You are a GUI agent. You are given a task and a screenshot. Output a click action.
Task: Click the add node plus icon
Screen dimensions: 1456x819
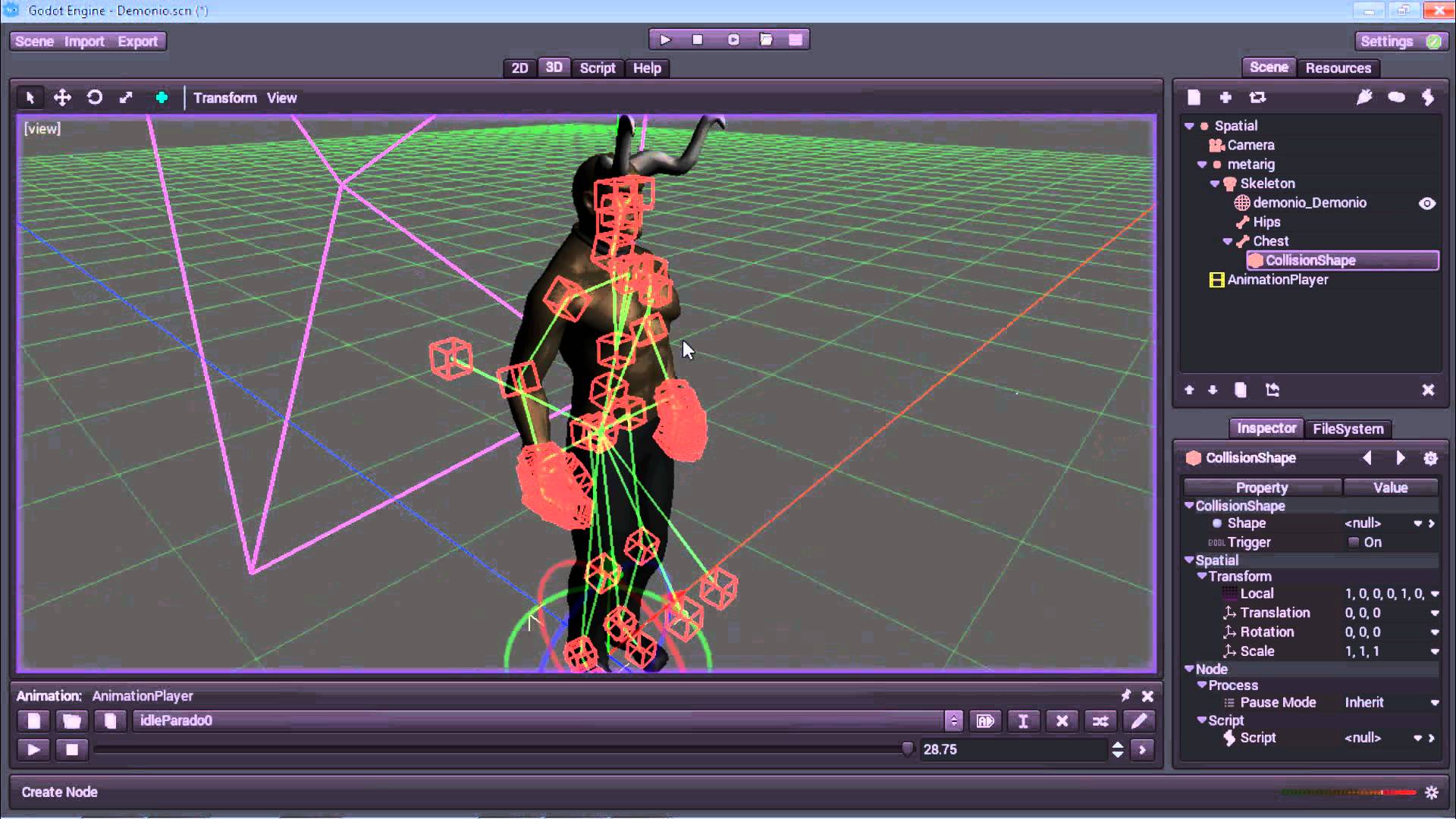click(1225, 97)
